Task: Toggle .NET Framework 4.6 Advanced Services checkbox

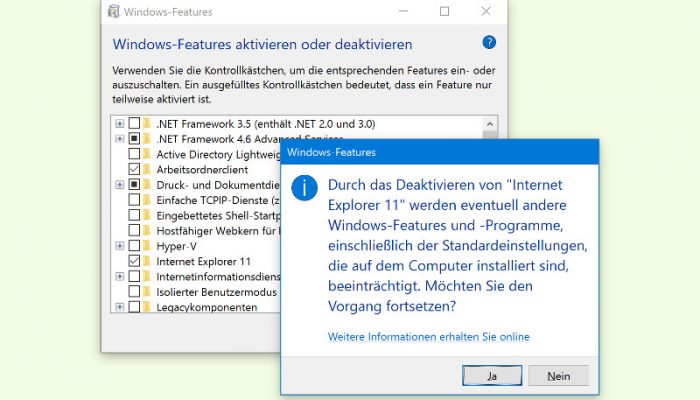Action: [x=134, y=139]
